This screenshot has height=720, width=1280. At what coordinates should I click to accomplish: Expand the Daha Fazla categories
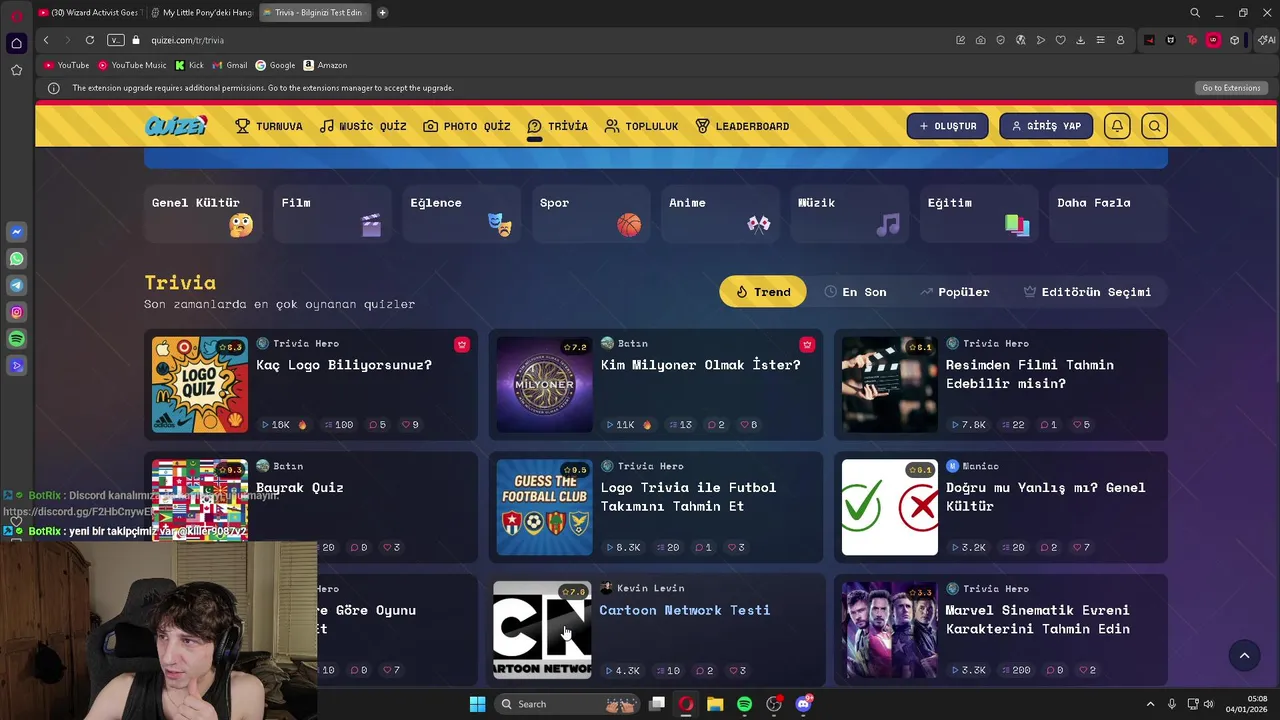tap(1108, 214)
